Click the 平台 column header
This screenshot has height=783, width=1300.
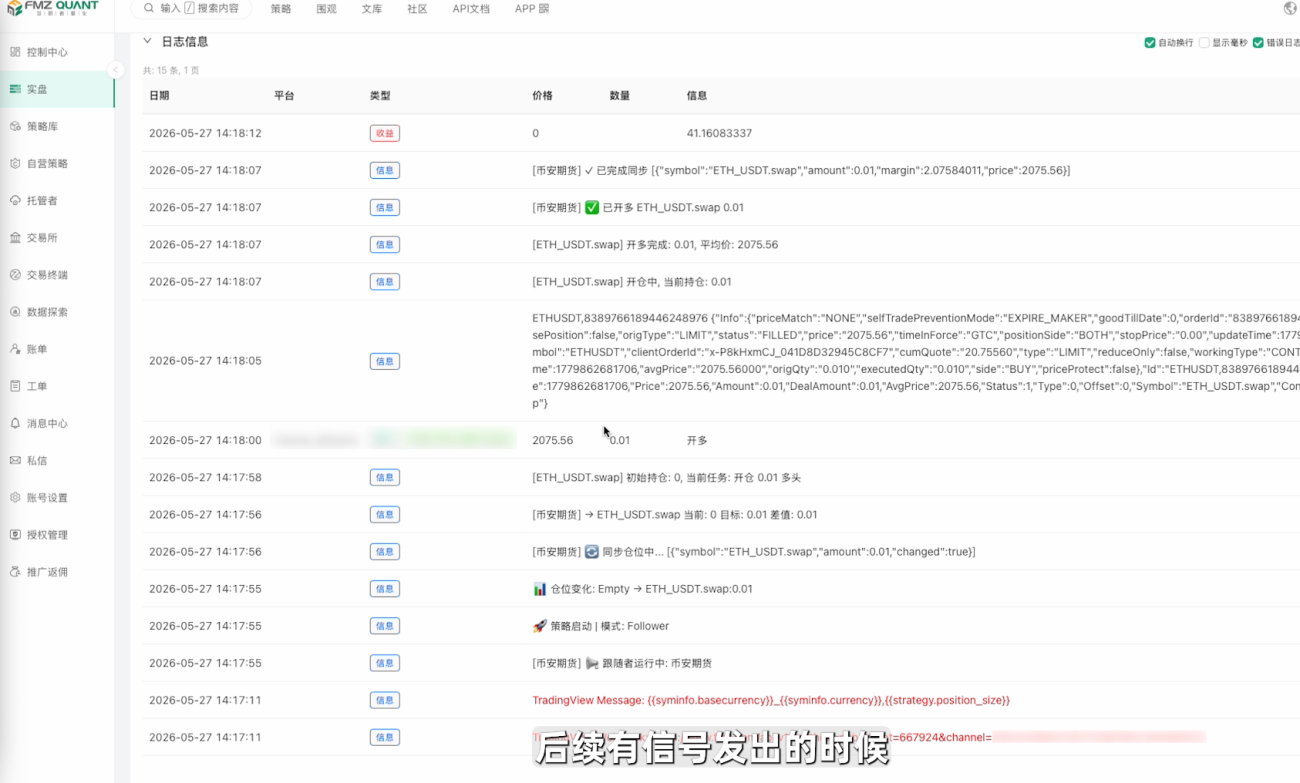coord(284,96)
